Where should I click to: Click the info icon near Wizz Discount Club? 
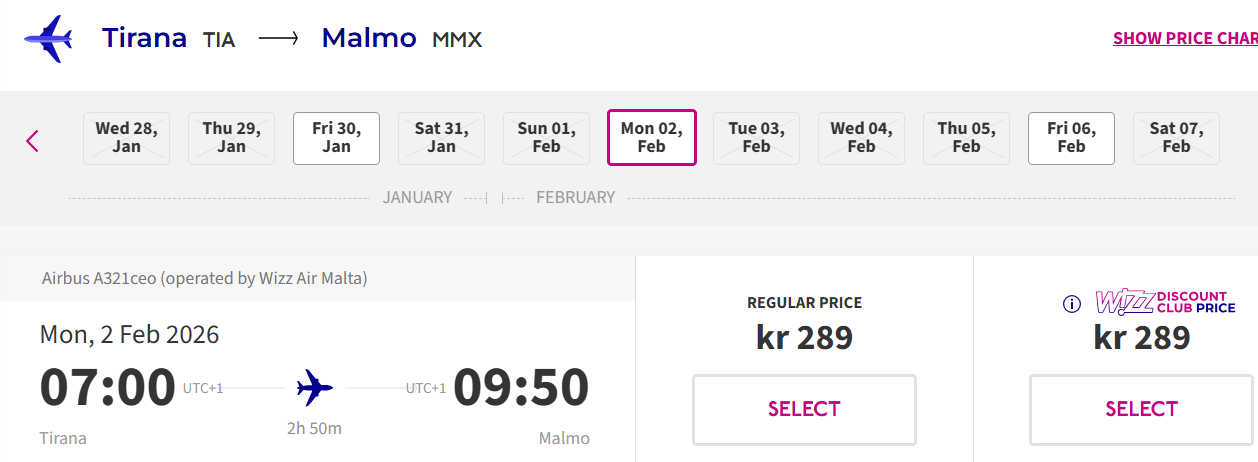coord(1072,304)
